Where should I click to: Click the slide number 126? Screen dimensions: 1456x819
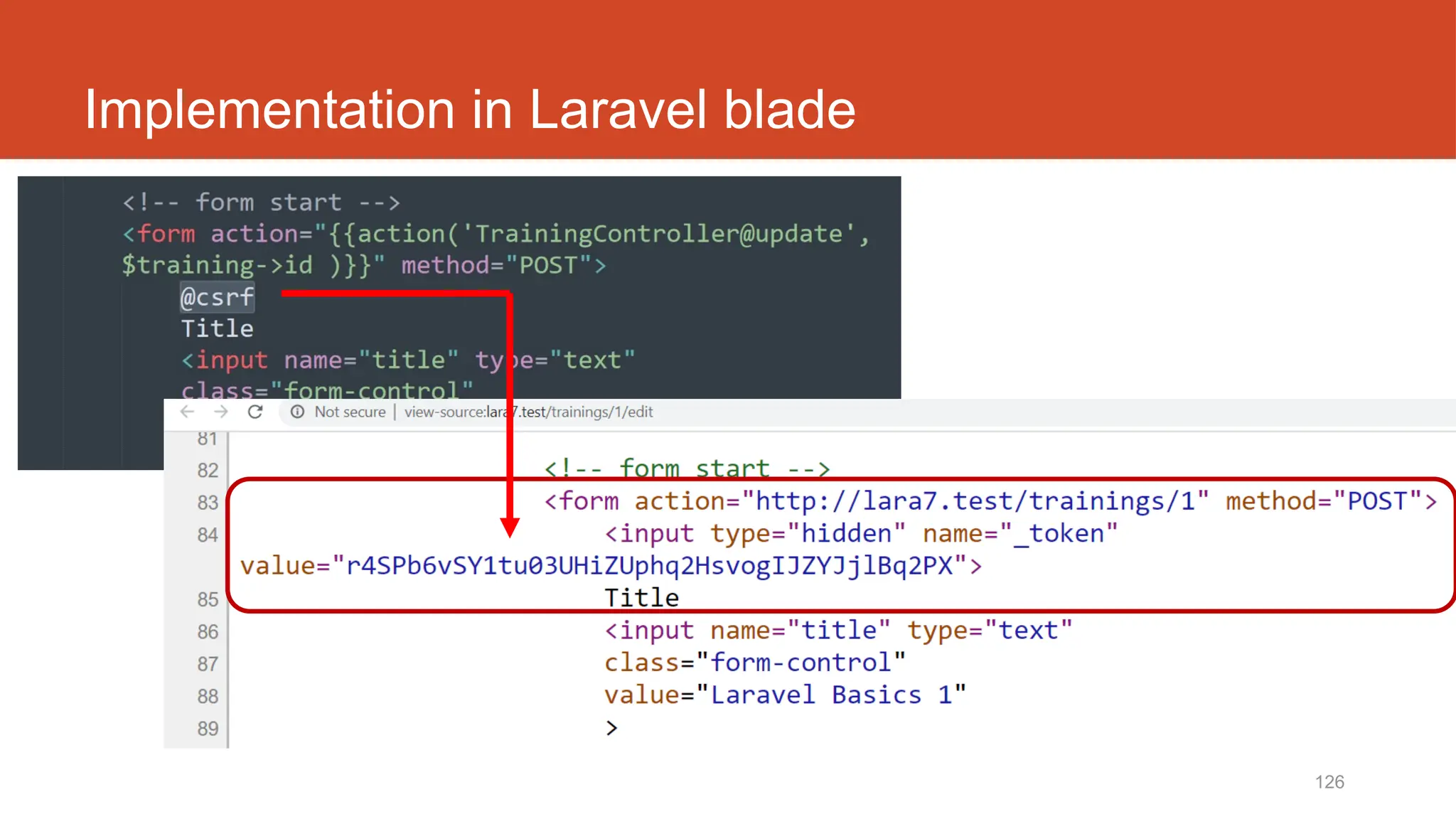pos(1329,782)
